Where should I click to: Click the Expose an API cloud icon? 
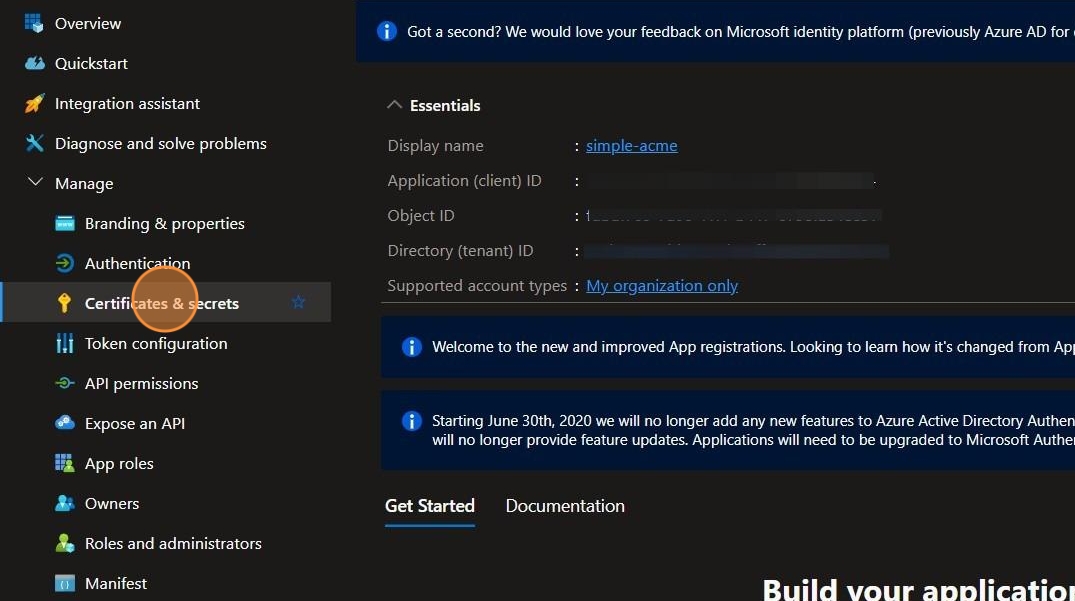[x=64, y=423]
